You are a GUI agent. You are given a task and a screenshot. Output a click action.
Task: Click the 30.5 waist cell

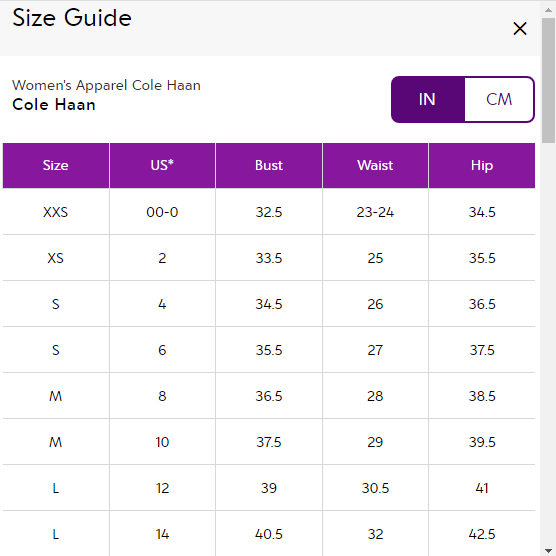click(x=375, y=488)
